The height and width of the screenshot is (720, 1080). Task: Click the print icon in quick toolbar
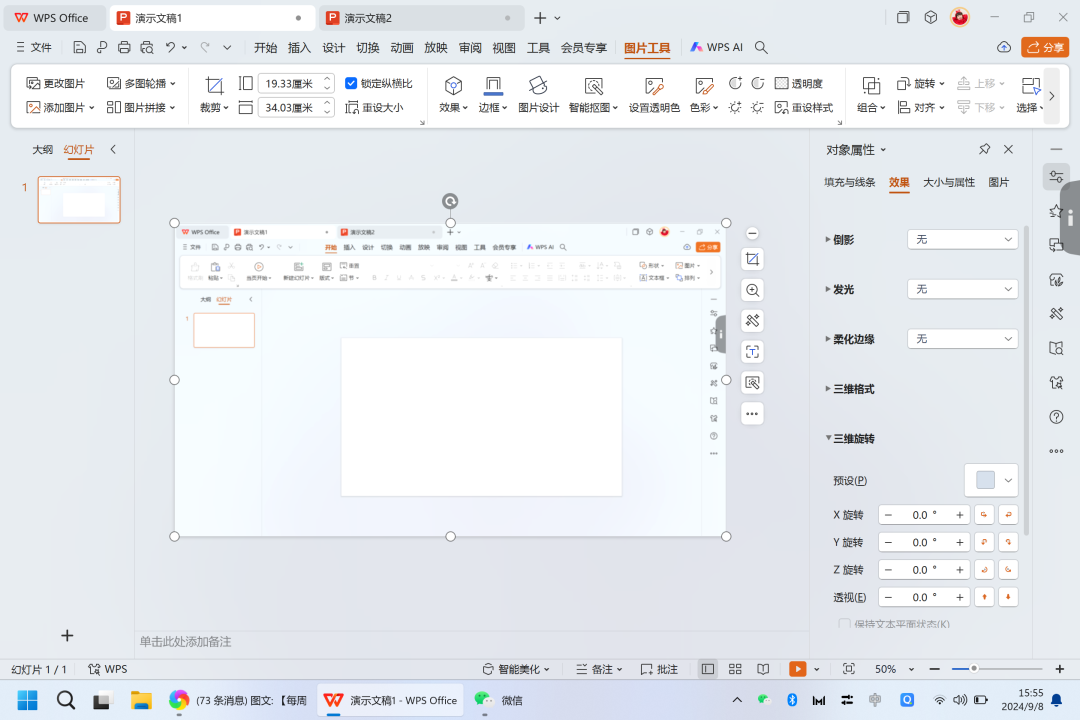124,48
